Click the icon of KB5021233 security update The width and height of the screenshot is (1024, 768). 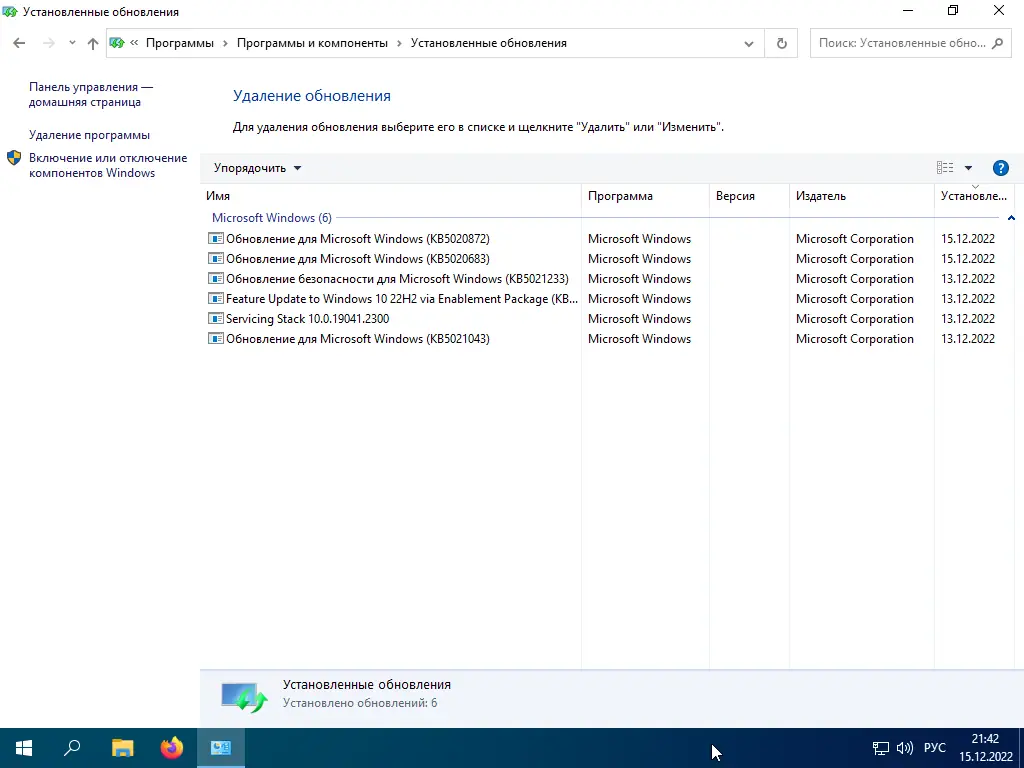coord(216,278)
